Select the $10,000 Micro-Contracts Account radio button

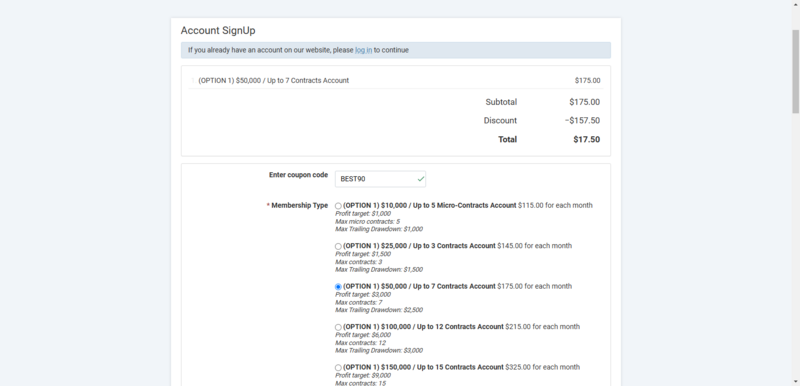[x=338, y=206]
